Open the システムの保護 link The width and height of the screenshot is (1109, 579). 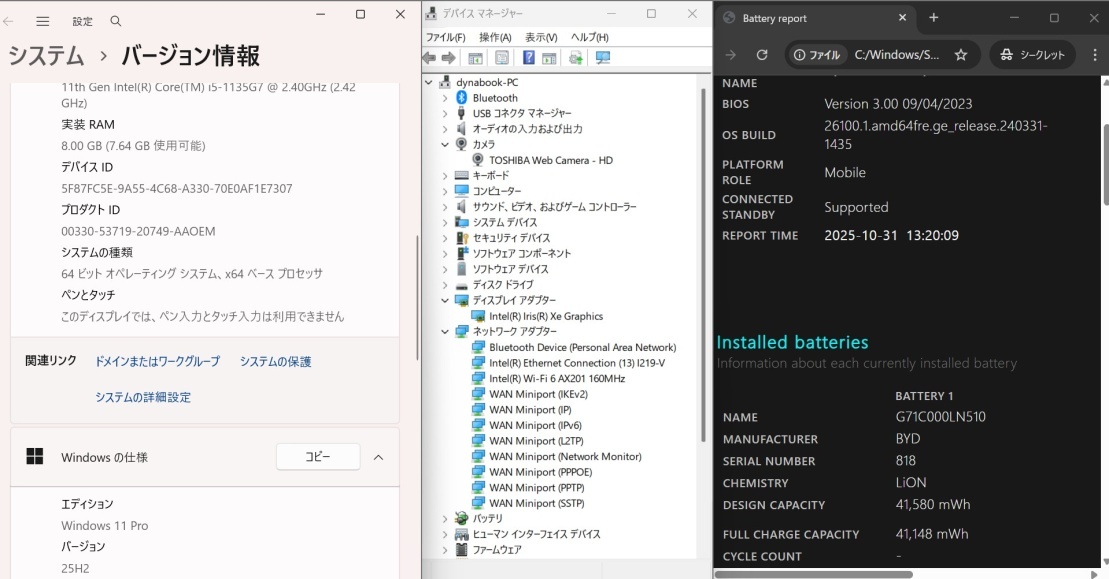tap(275, 361)
